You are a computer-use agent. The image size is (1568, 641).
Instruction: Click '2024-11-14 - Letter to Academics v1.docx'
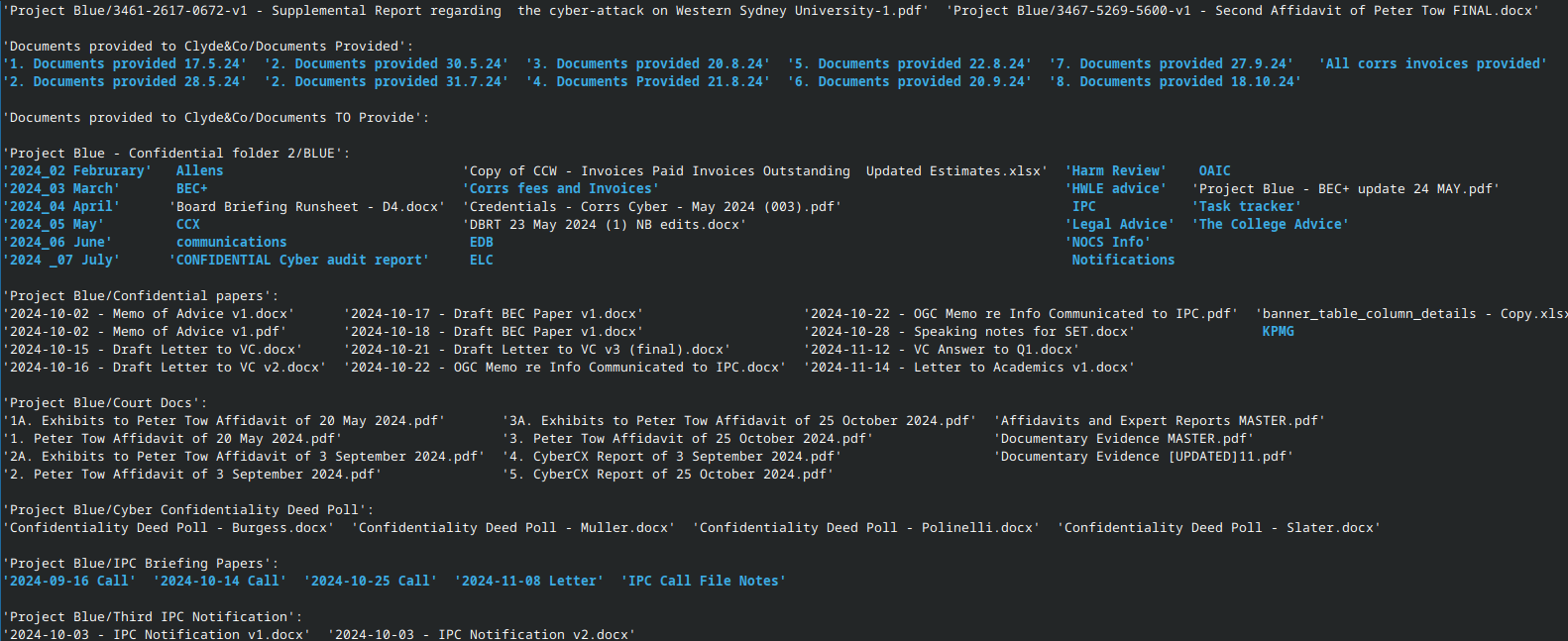[x=969, y=367]
